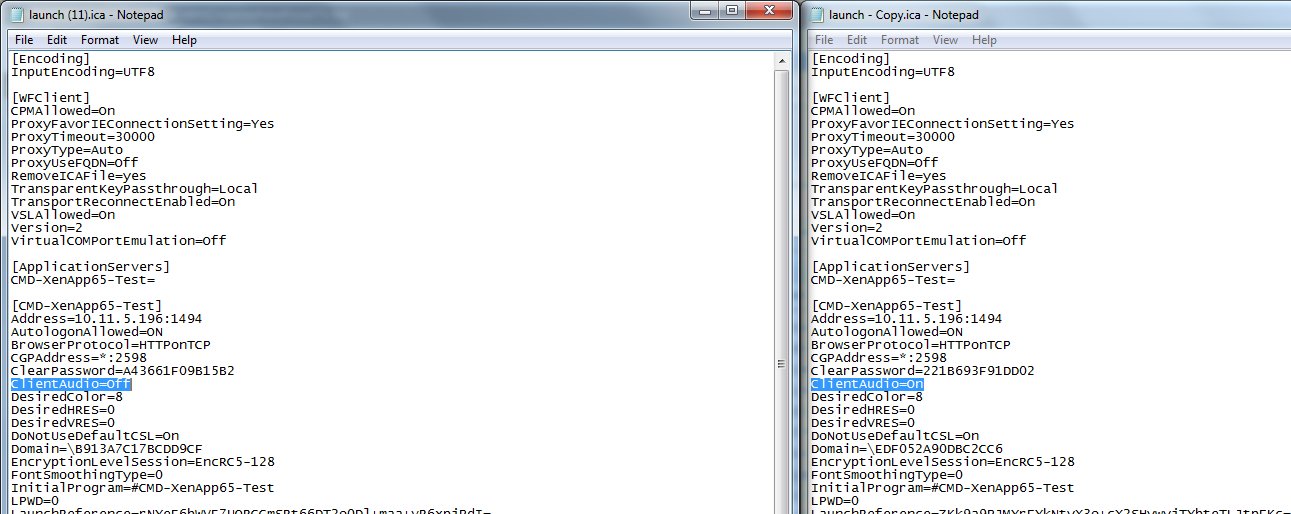Click [ApplicationServers] header in left window
The width and height of the screenshot is (1291, 514).
[x=91, y=267]
